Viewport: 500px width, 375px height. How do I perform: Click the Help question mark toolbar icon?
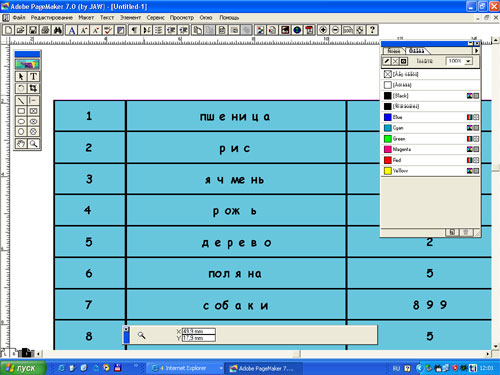pos(372,30)
